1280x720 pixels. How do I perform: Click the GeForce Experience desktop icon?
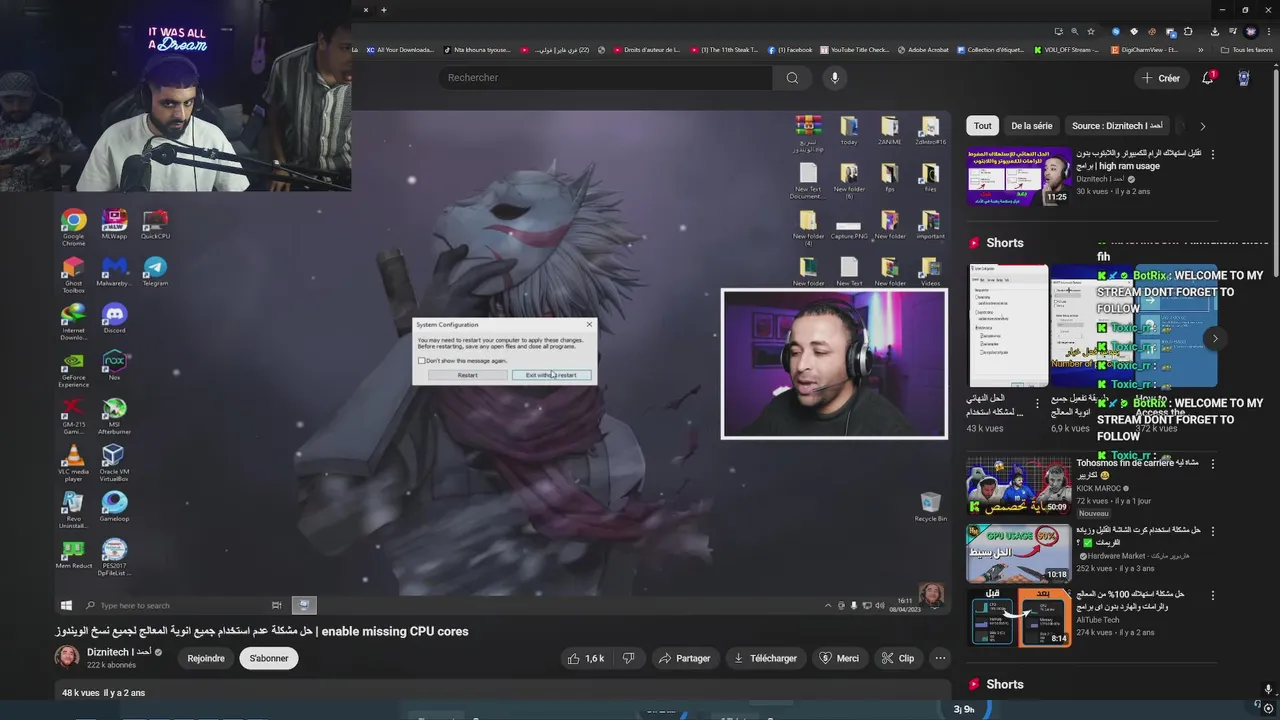tap(73, 369)
